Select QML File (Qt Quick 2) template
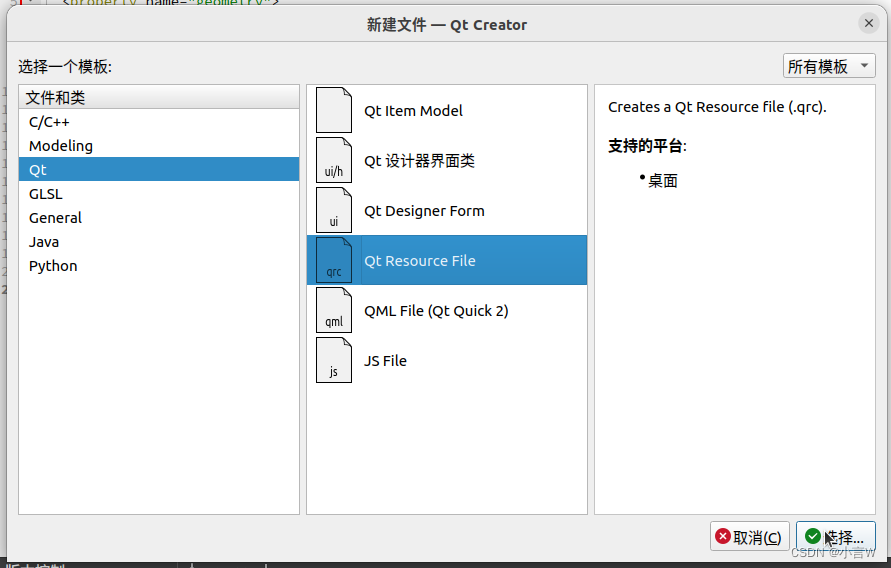The image size is (891, 568). click(x=447, y=310)
